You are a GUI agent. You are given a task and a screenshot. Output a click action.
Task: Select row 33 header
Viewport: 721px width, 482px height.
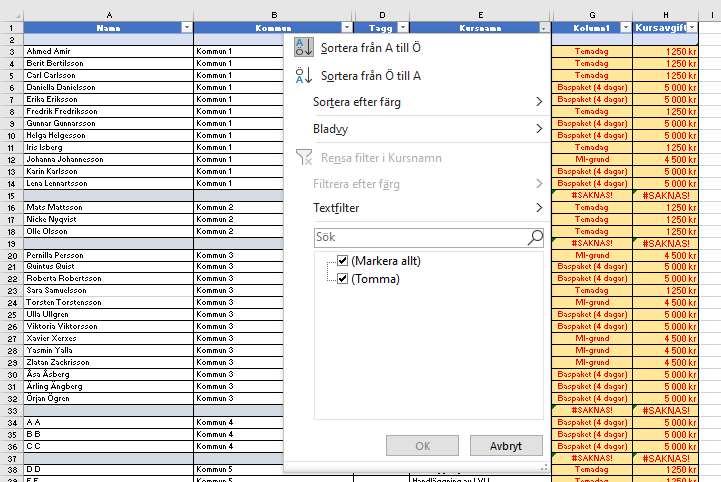[x=11, y=410]
